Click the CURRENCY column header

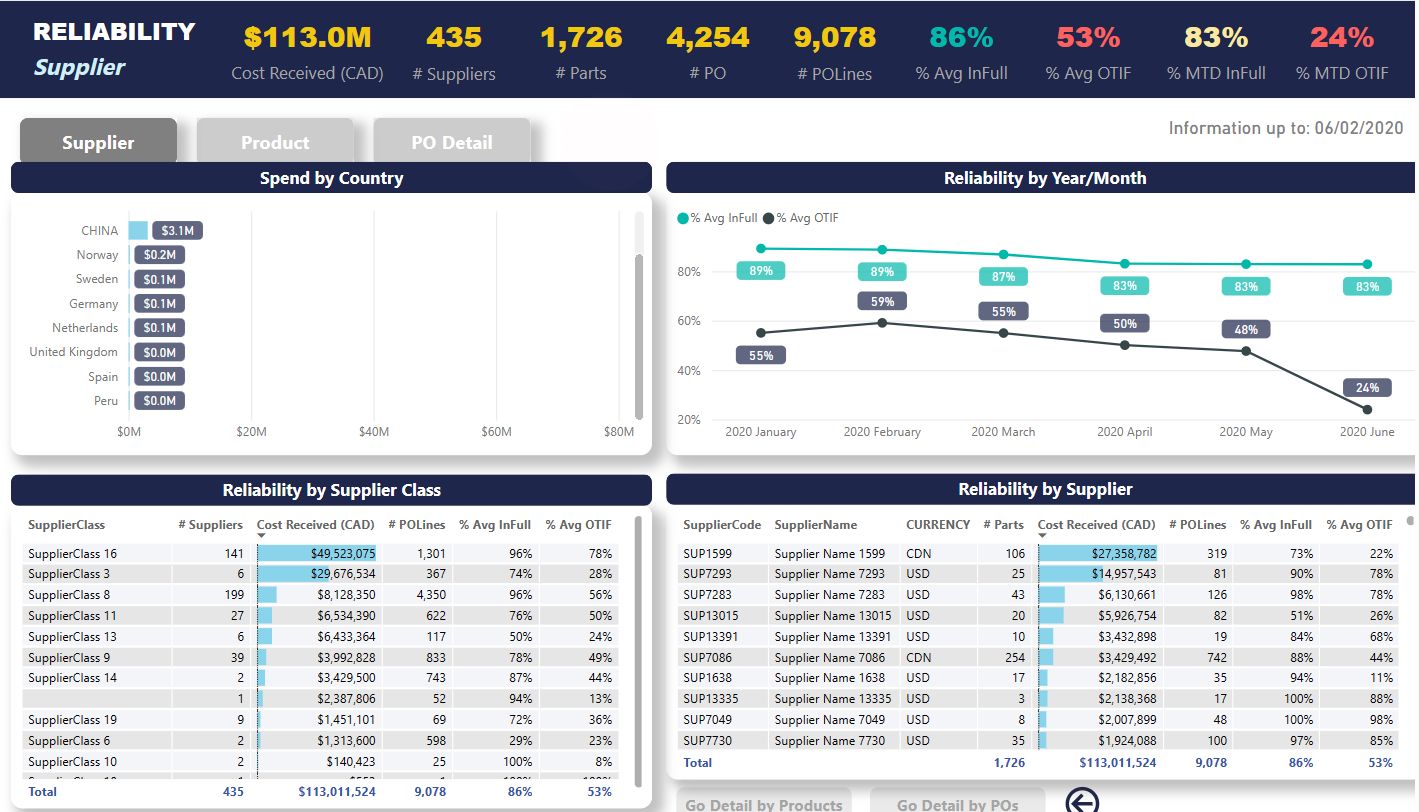(x=938, y=524)
